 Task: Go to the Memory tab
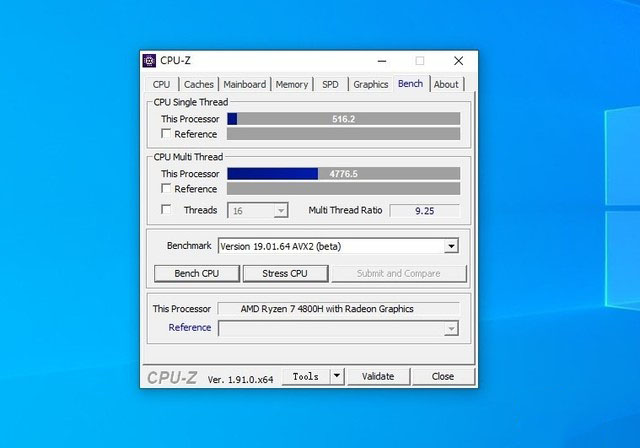[x=292, y=84]
